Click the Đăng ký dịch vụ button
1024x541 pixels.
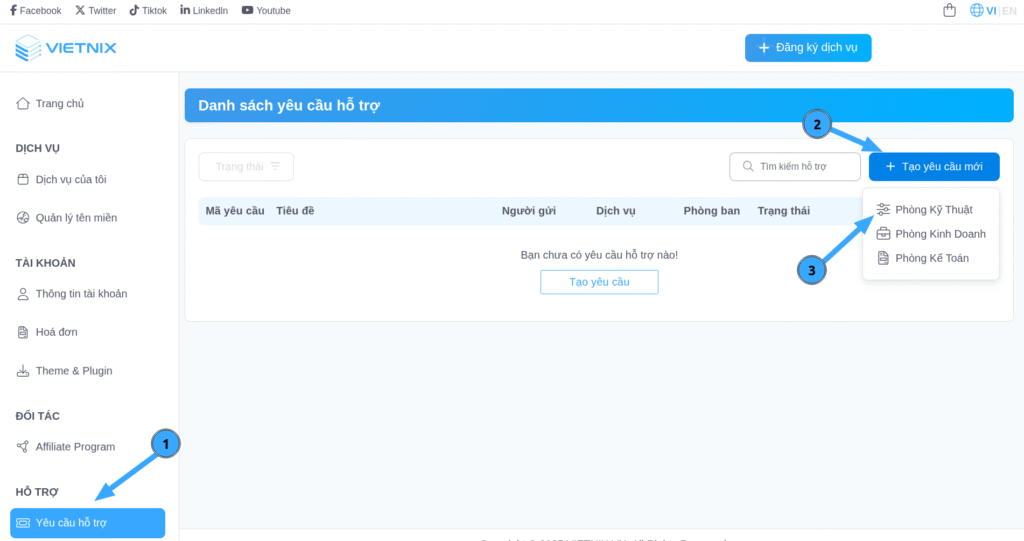click(807, 48)
